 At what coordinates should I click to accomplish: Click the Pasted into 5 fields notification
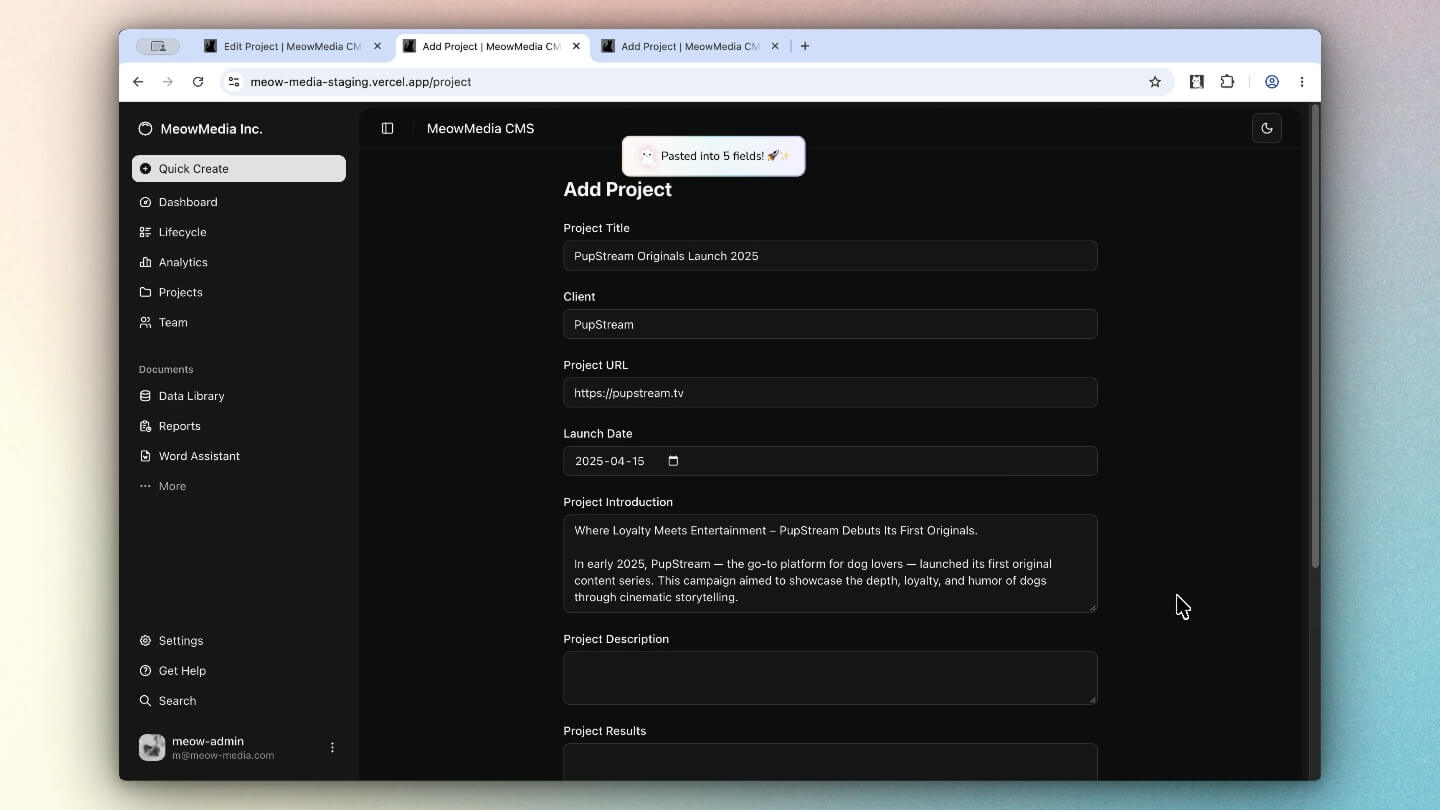[714, 156]
